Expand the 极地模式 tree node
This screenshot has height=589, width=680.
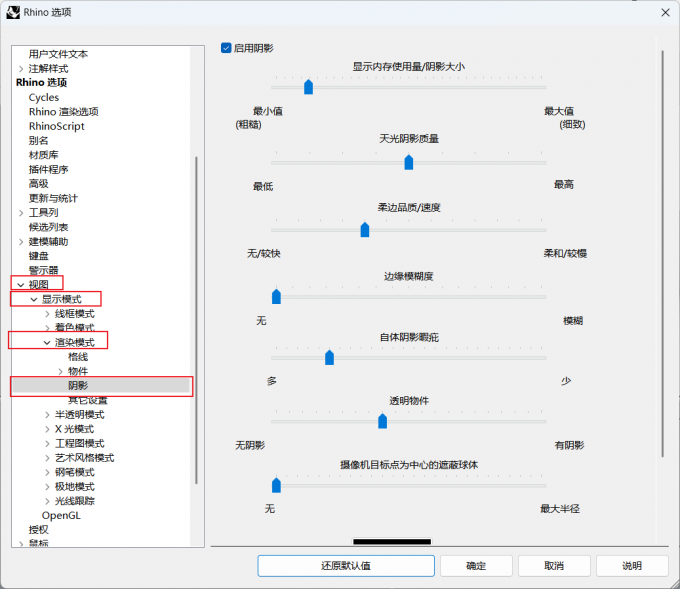point(47,487)
